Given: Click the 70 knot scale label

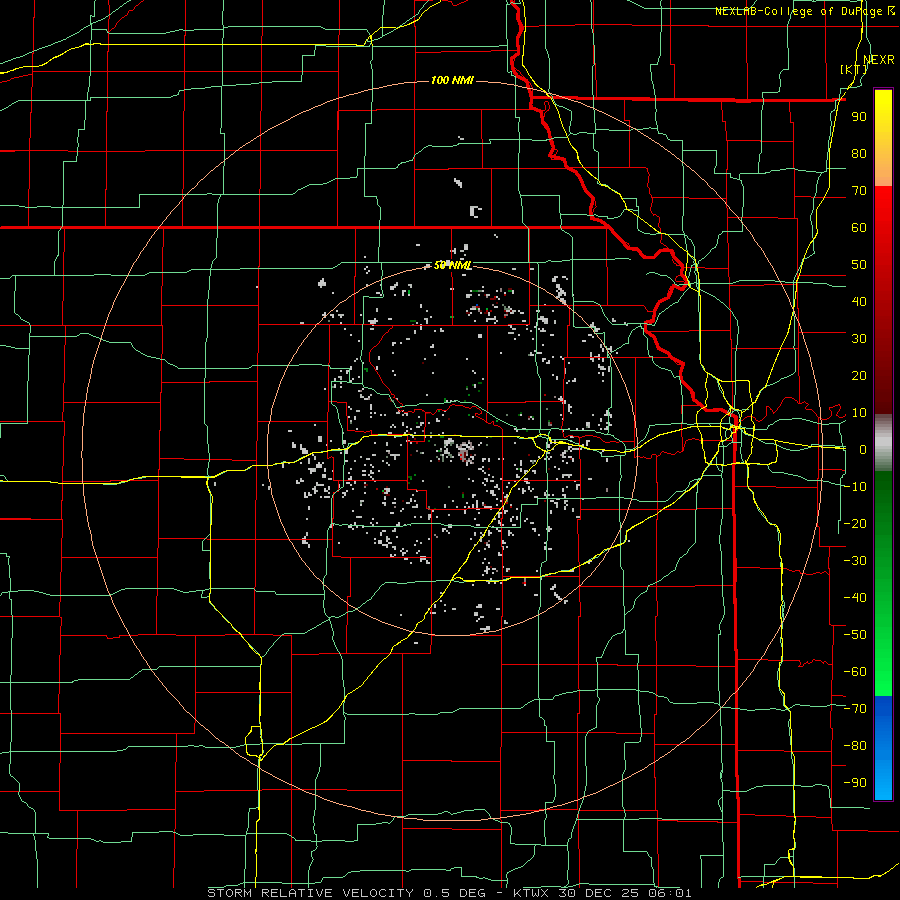Looking at the screenshot, I should [859, 191].
